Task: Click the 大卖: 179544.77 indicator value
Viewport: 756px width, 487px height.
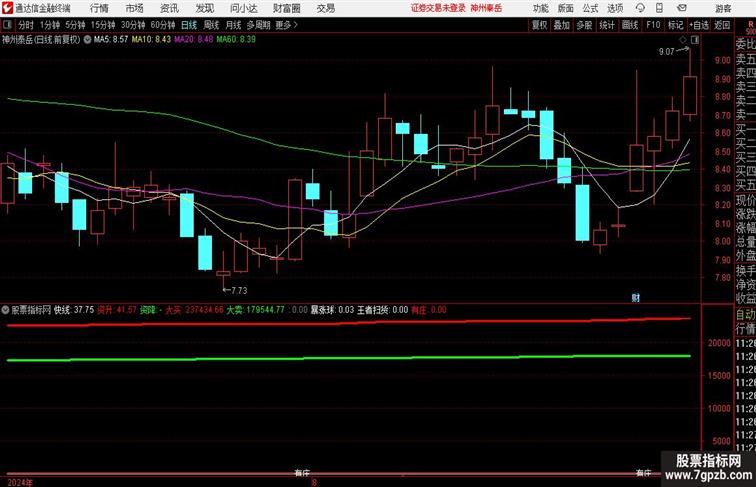Action: (x=256, y=310)
